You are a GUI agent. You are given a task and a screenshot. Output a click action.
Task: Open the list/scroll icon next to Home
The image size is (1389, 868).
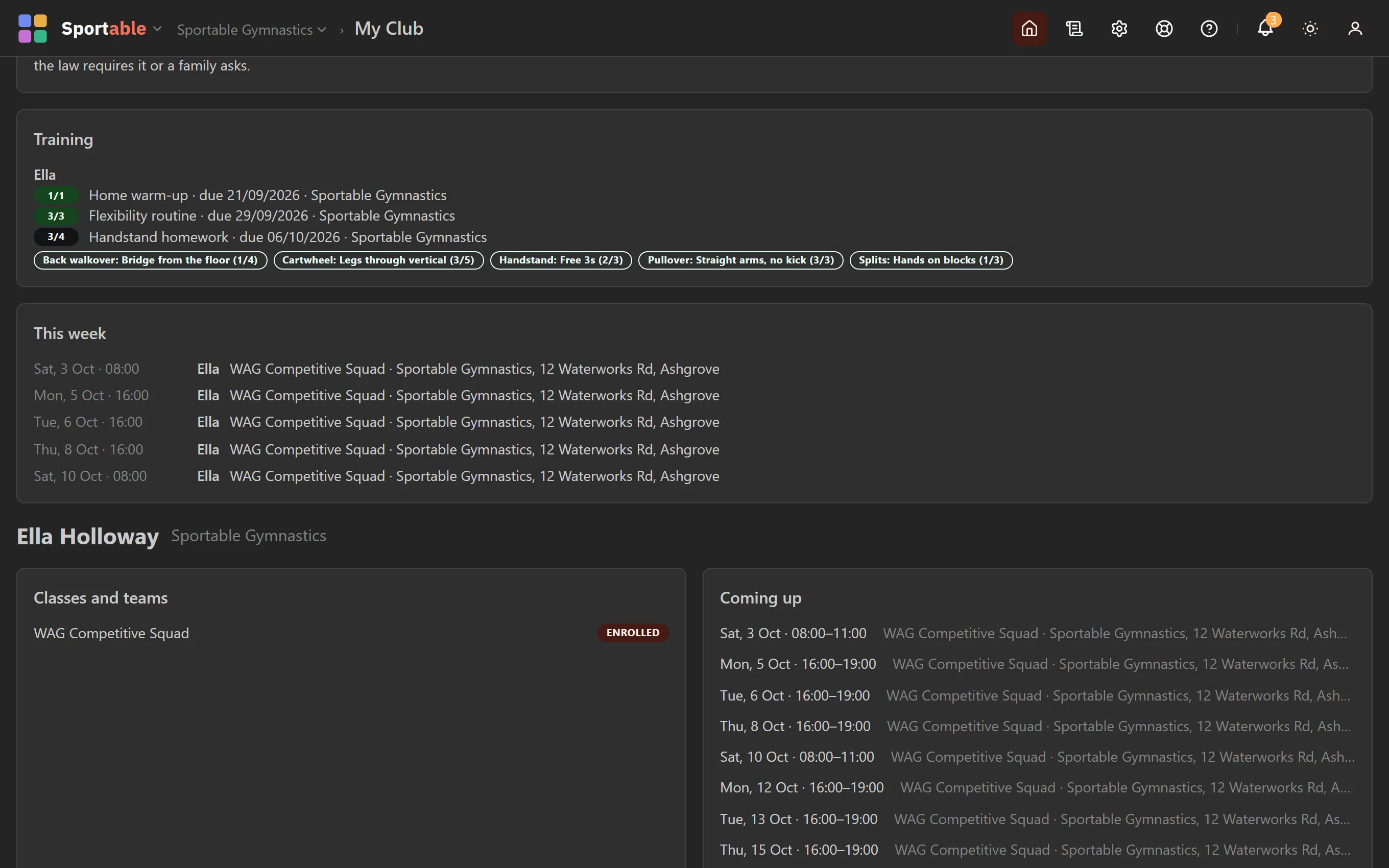point(1074,28)
